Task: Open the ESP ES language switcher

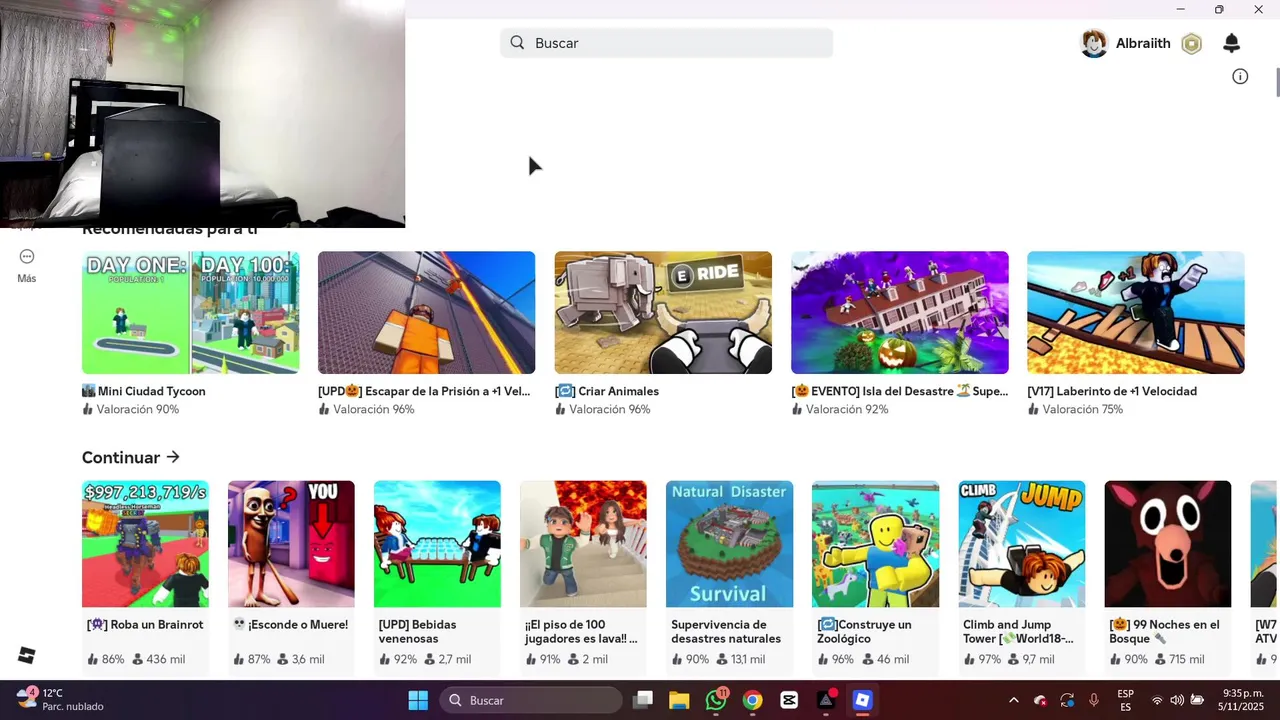Action: [x=1126, y=700]
